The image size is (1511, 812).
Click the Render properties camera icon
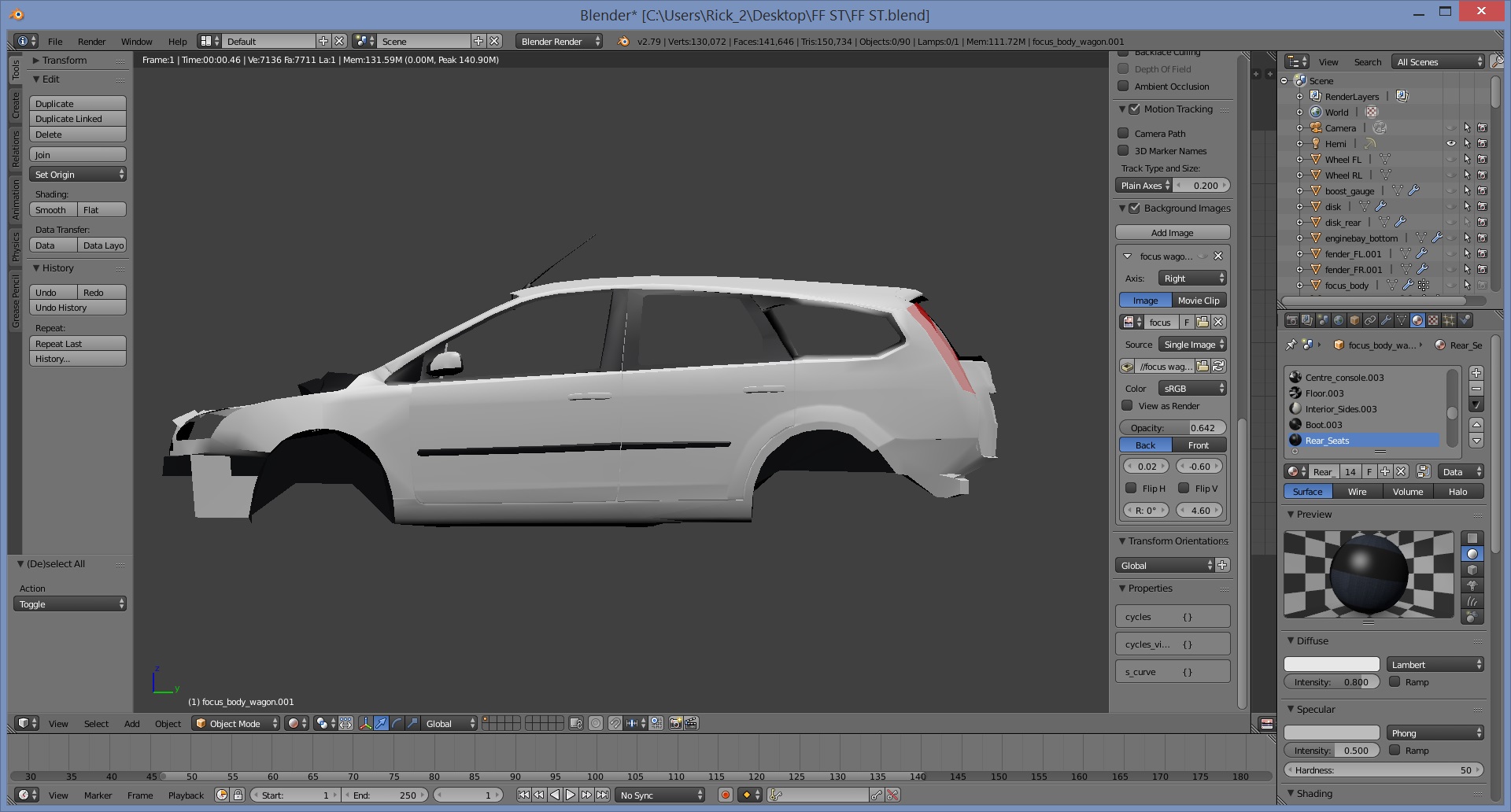(1291, 320)
